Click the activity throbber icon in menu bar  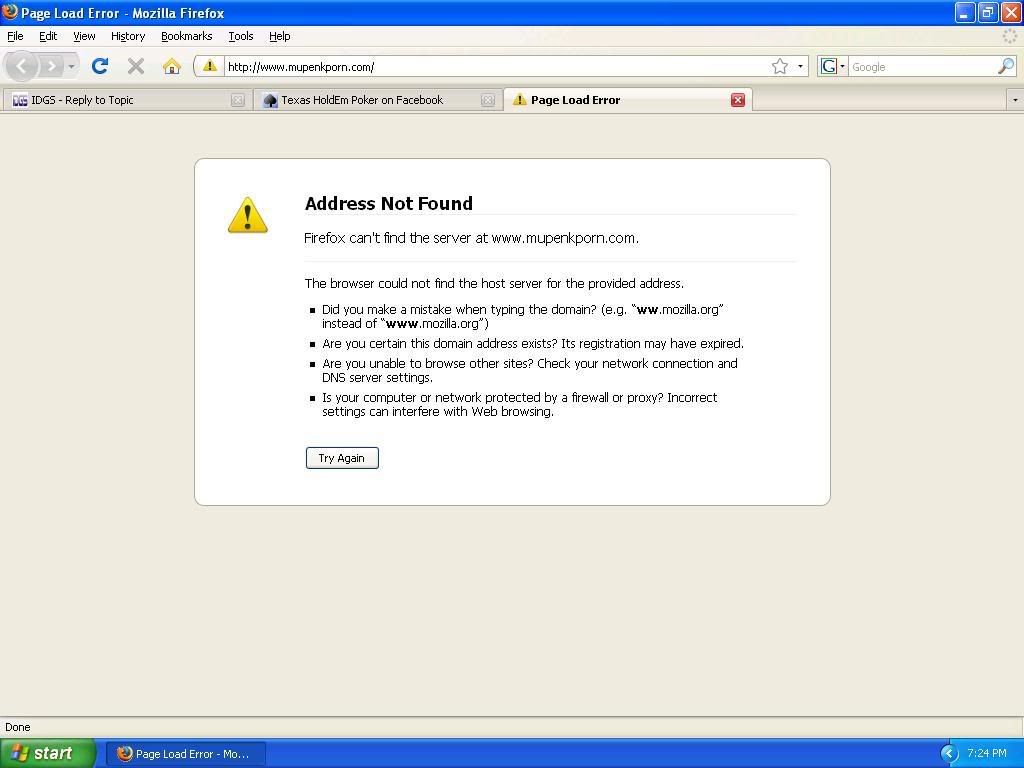click(1010, 37)
